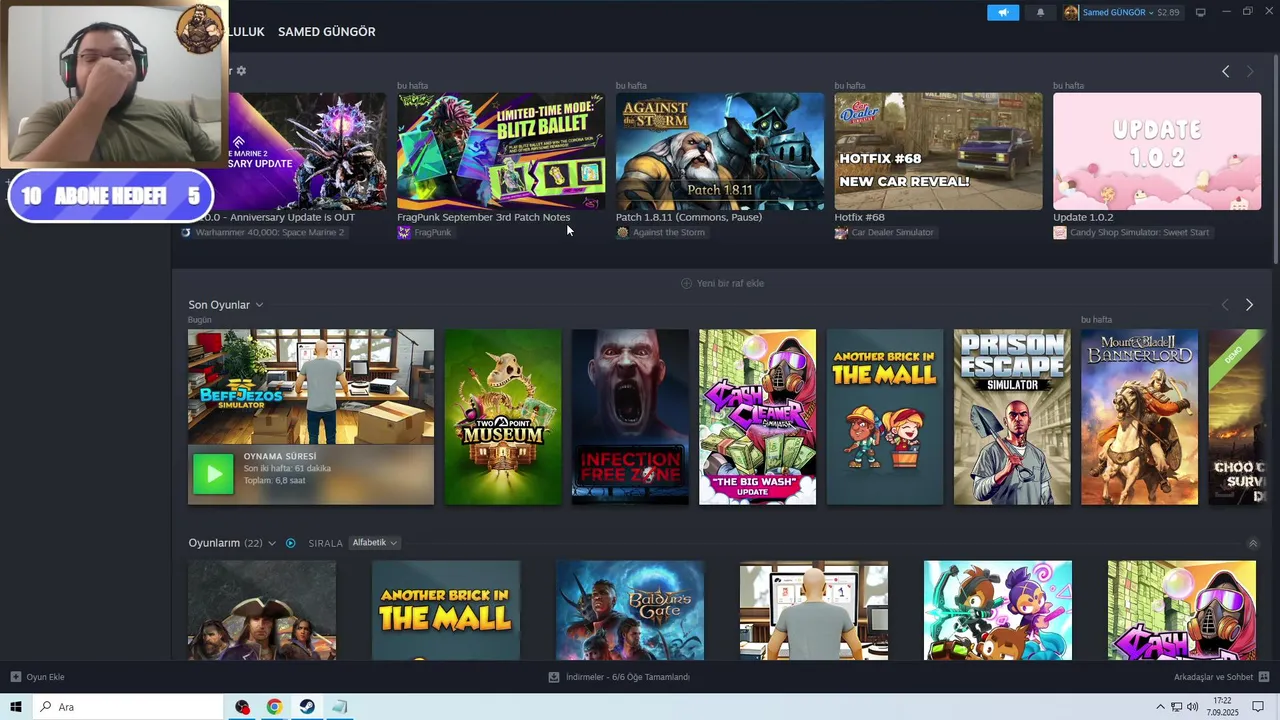Select Infection Free Zone cover
Image resolution: width=1280 pixels, height=720 pixels.
(630, 417)
